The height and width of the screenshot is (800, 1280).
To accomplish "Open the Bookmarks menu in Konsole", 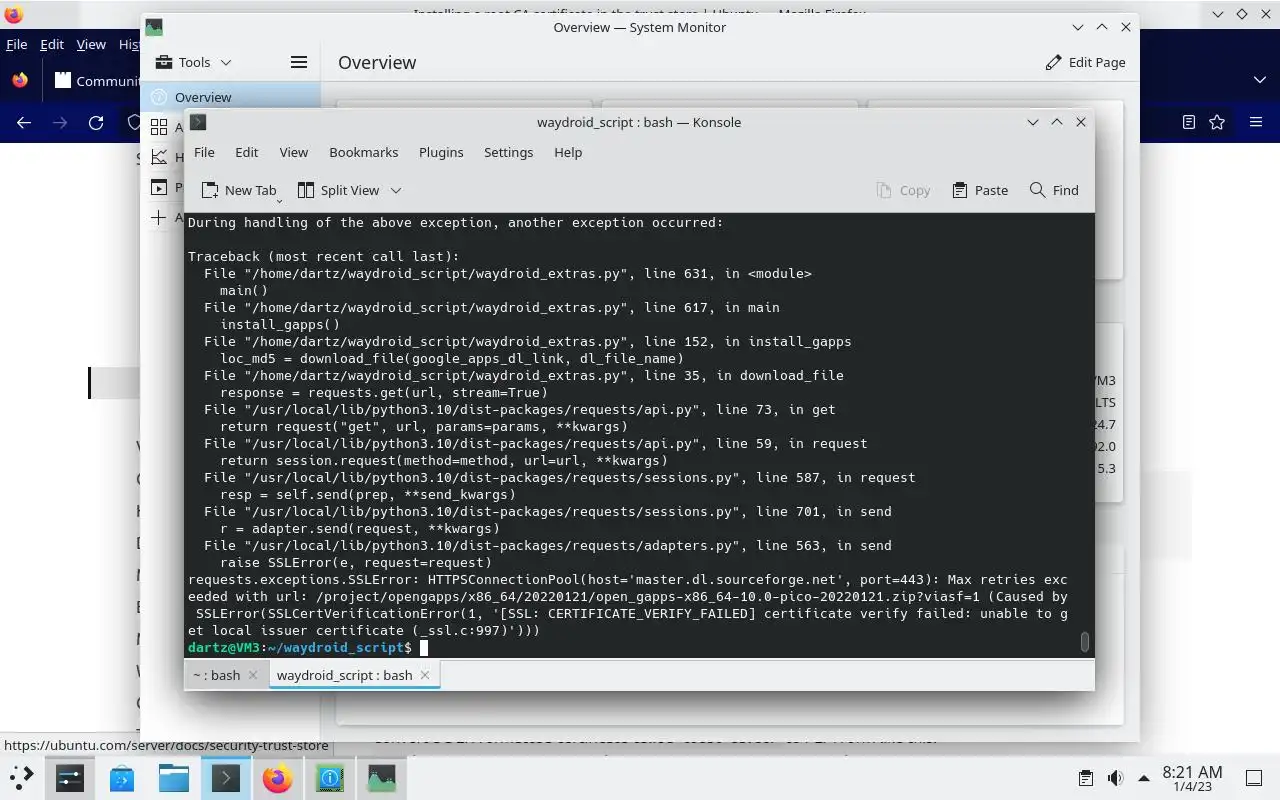I will pos(363,152).
